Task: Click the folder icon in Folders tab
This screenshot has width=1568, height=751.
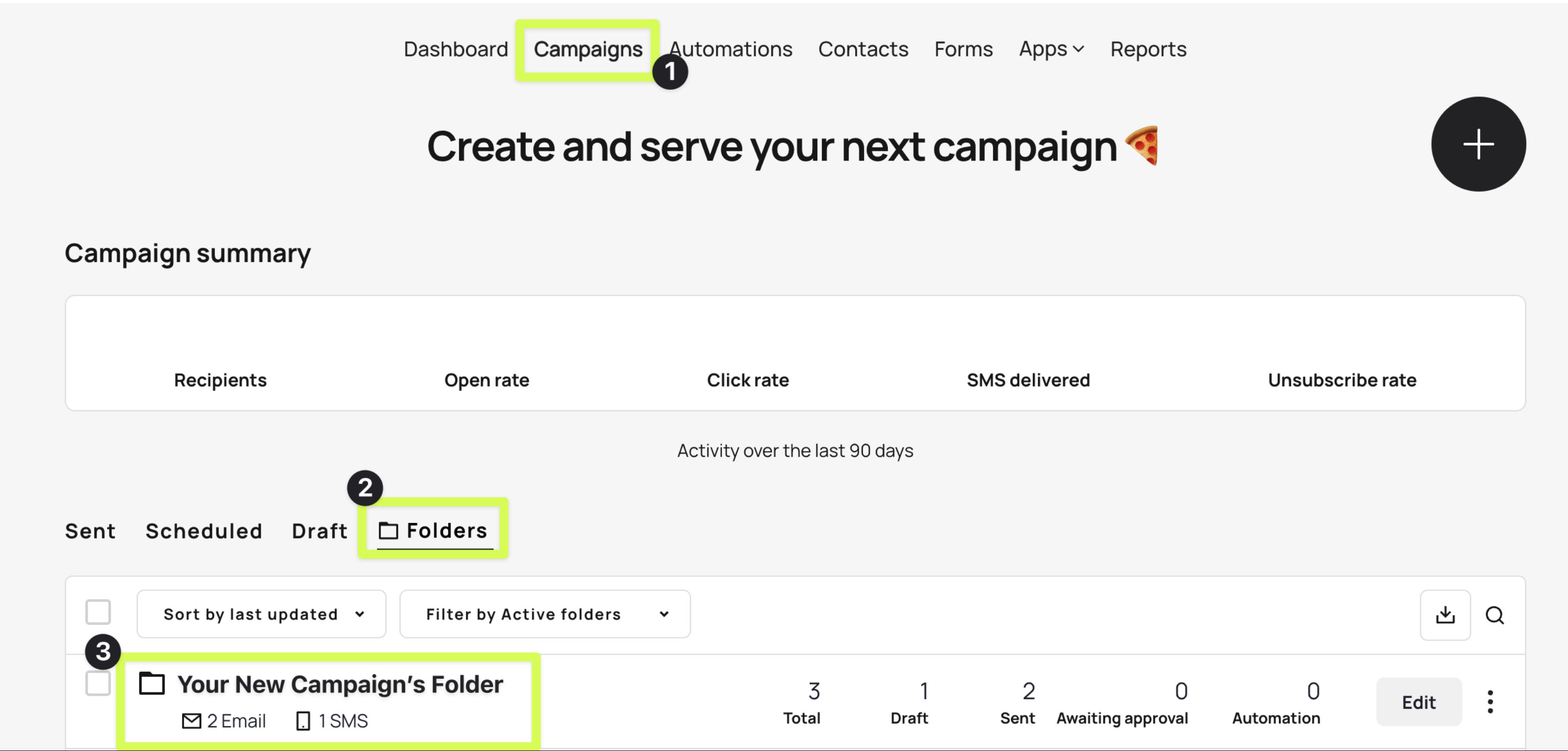Action: tap(388, 530)
